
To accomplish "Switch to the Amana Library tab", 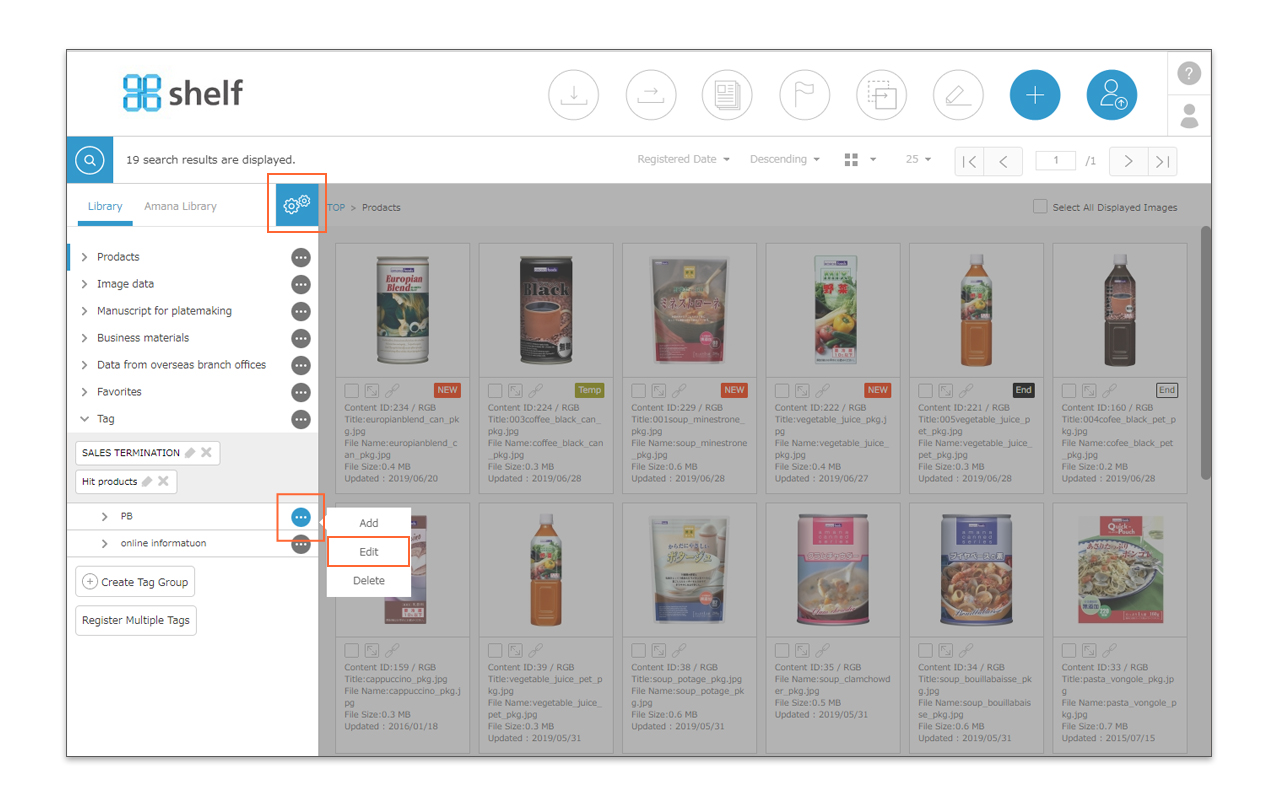I will tap(180, 207).
